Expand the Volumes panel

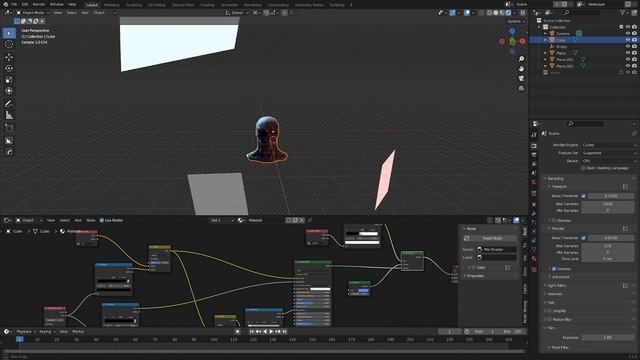coord(555,294)
